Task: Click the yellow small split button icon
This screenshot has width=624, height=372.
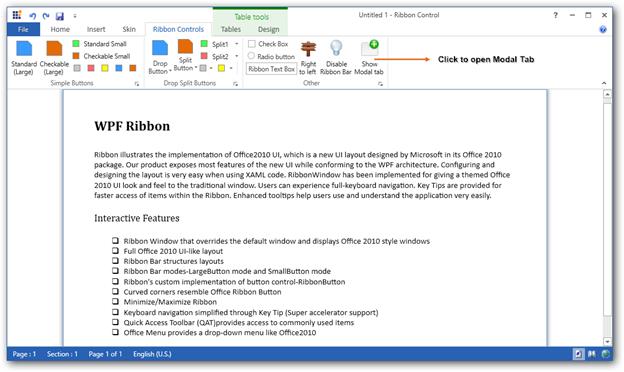Action: pos(221,68)
